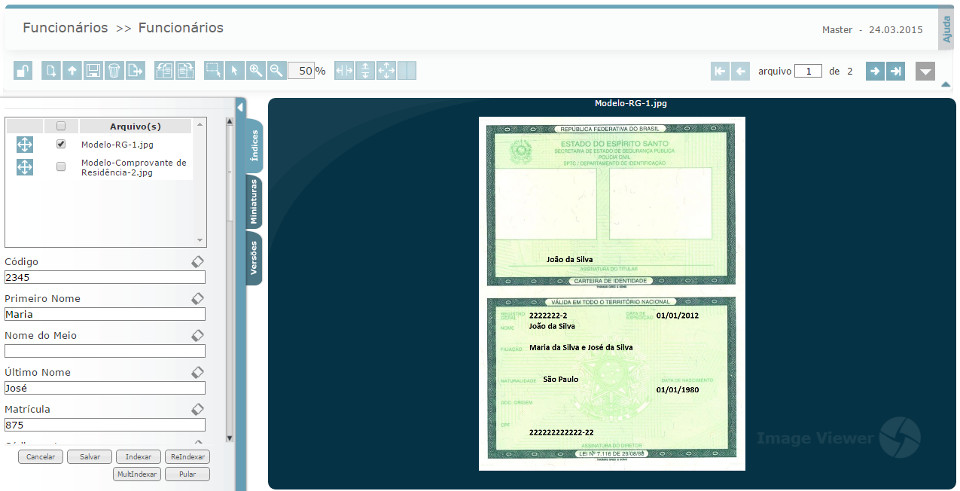
Task: Go to the last file arrow
Action: tap(896, 71)
